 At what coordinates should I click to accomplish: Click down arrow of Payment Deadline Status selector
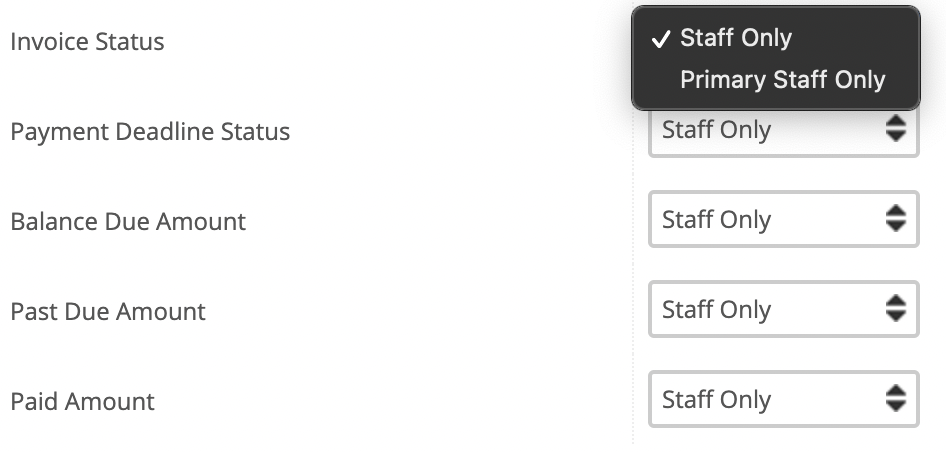[x=896, y=136]
